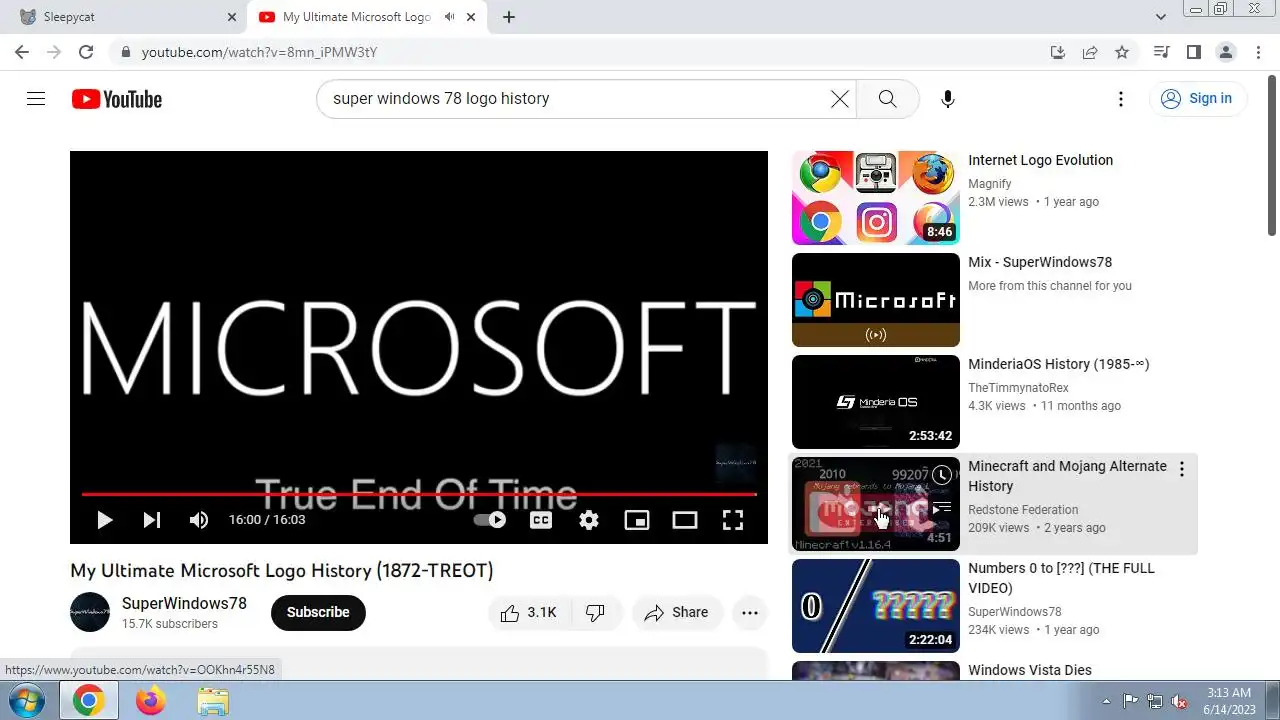The image size is (1280, 720).
Task: Click the muted volume tray icon
Action: tap(1180, 701)
